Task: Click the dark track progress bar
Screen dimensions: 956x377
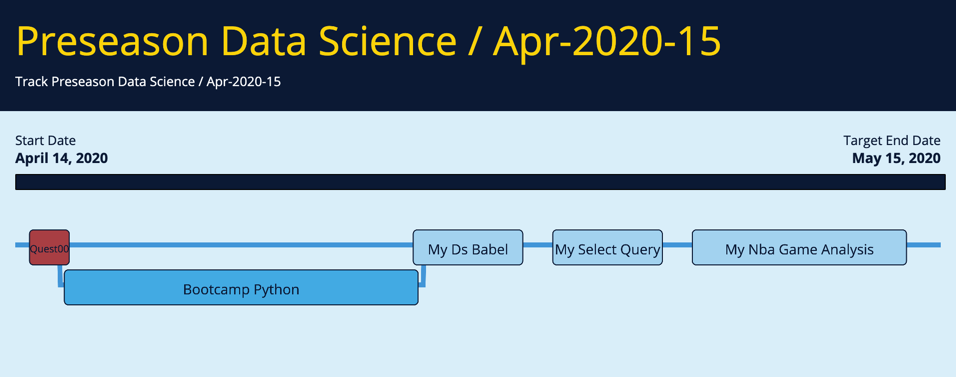Action: tap(480, 182)
